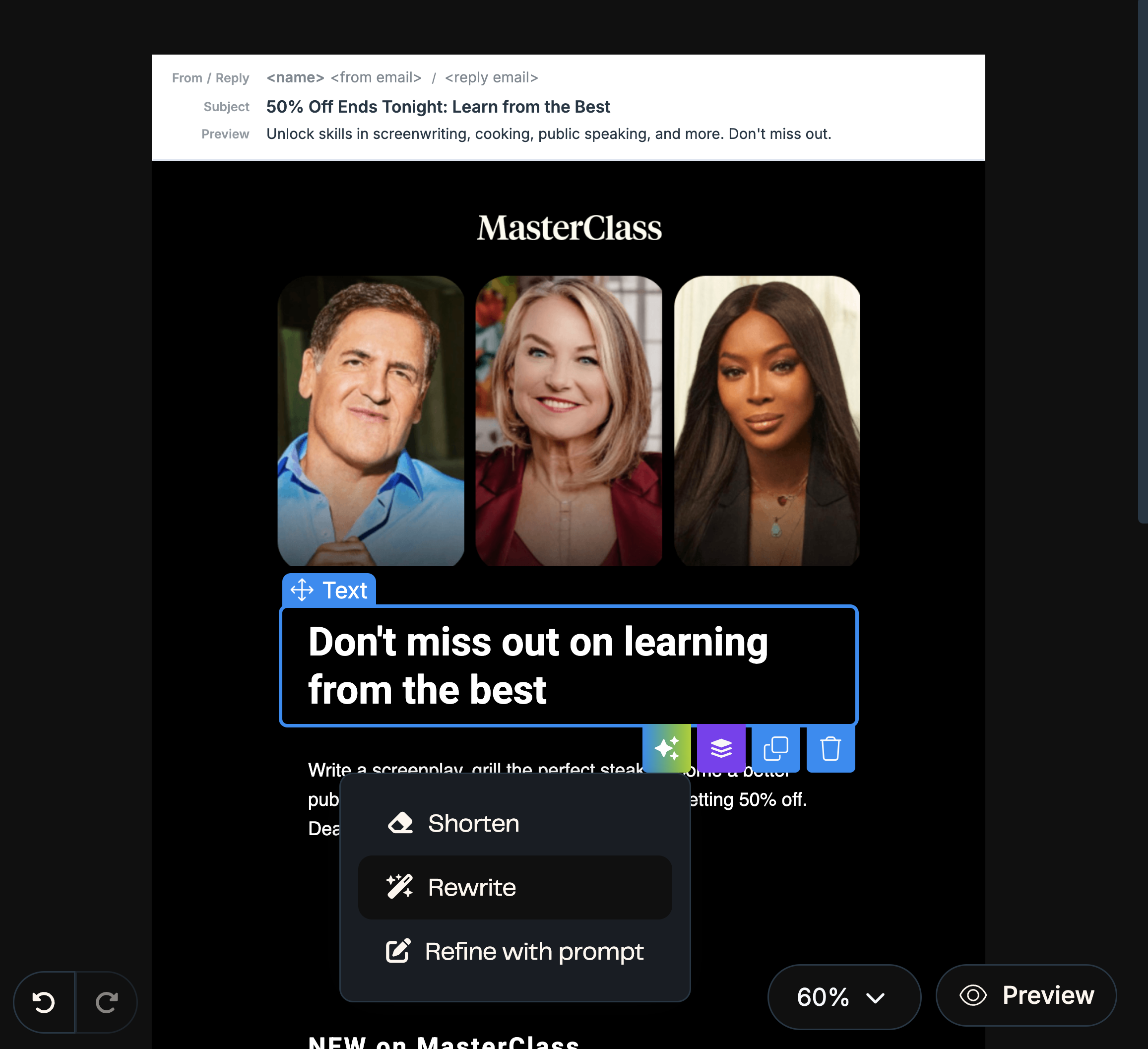Select Refine with prompt option

point(515,951)
